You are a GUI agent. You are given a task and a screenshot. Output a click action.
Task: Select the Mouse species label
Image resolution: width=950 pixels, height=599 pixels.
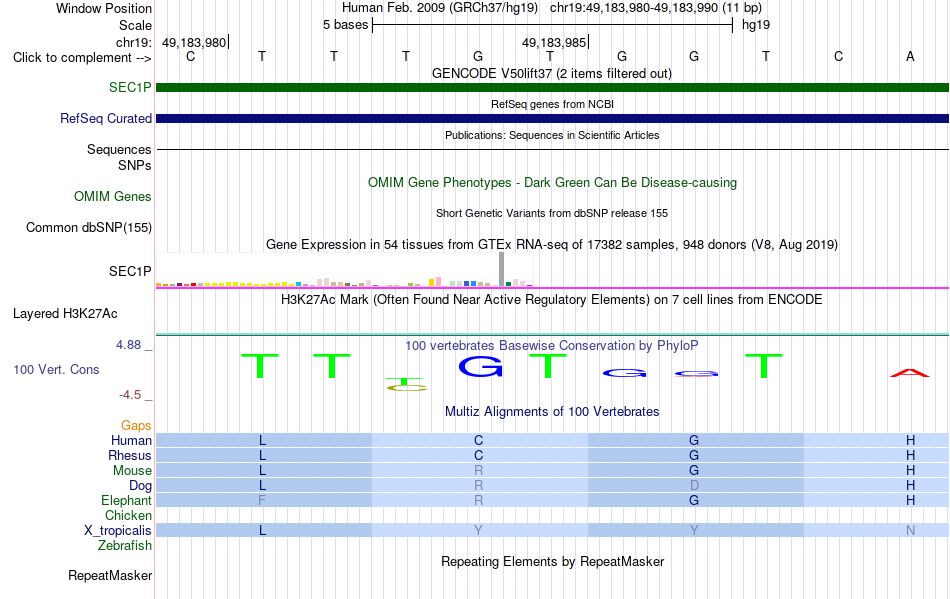133,471
